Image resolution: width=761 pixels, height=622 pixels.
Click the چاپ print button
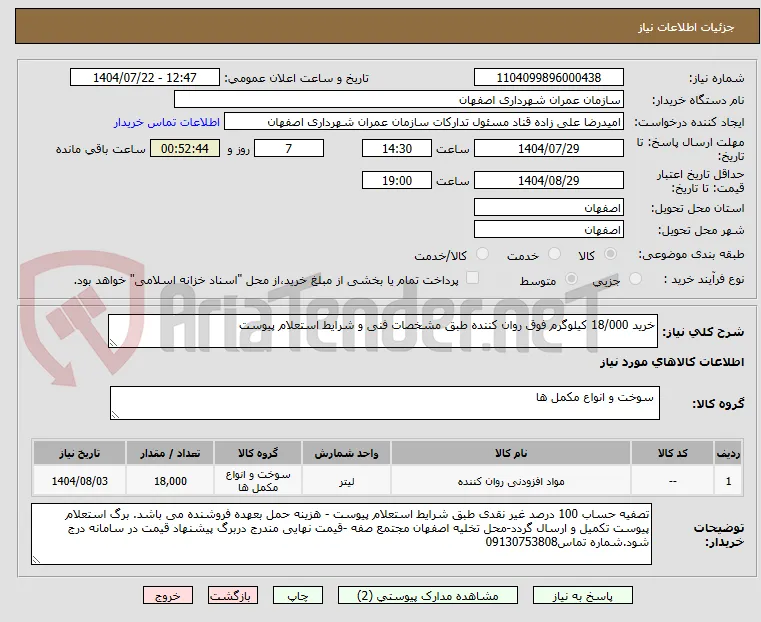pyautogui.click(x=298, y=596)
